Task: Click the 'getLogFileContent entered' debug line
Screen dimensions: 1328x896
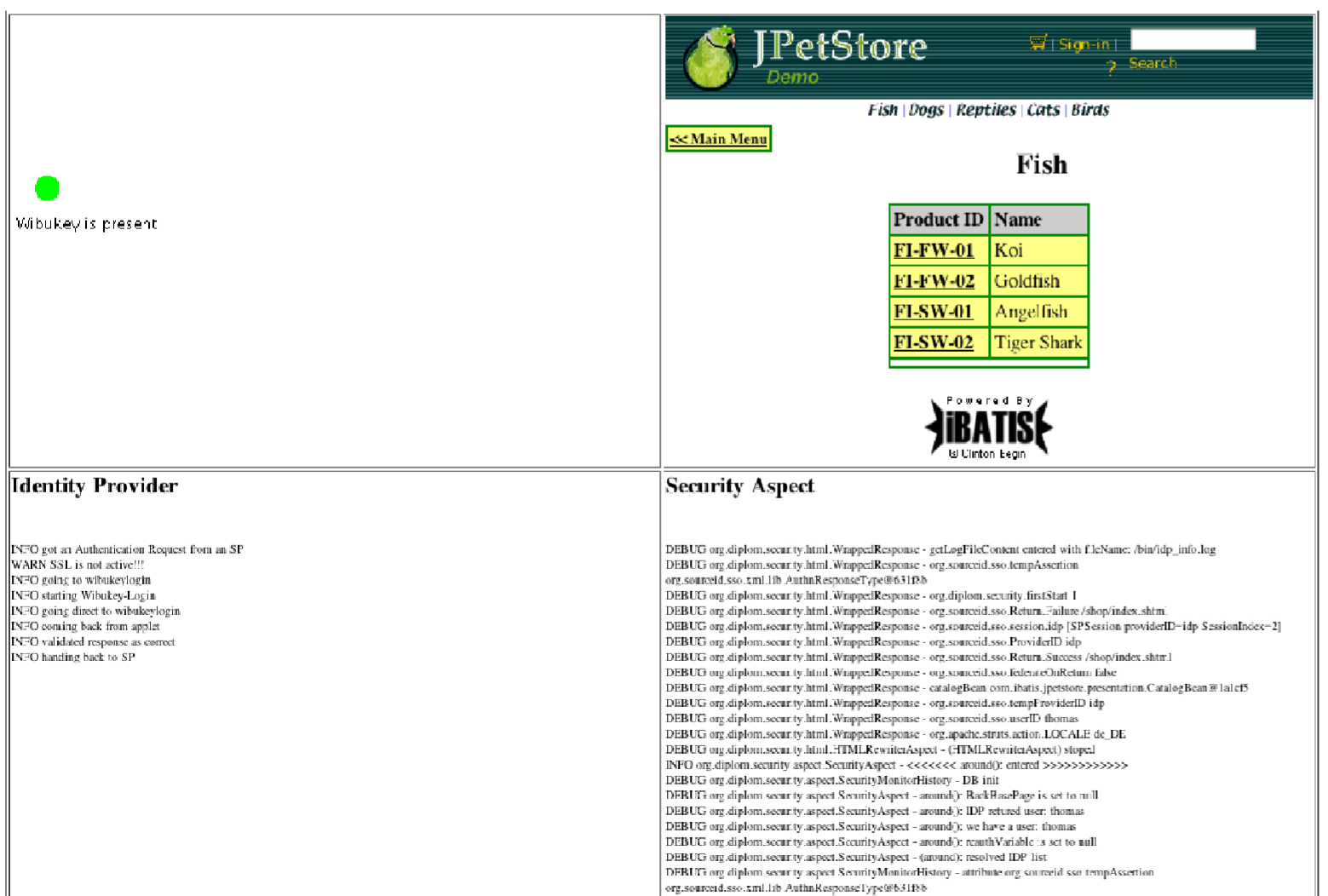Action: pyautogui.click(x=940, y=549)
